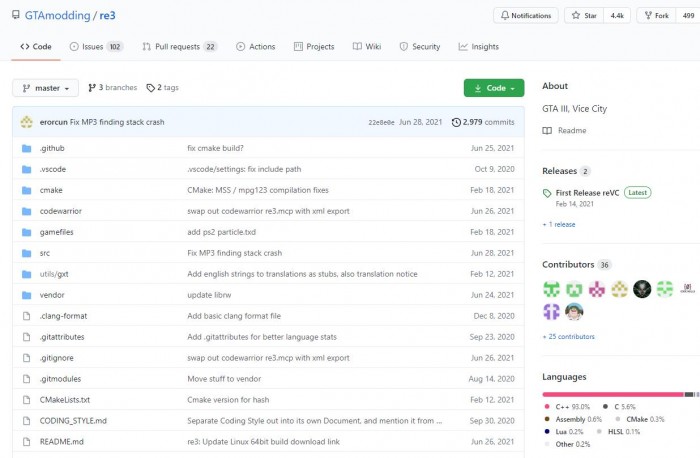Viewport: 700px width, 458px height.
Task: Click the .github folder icon
Action: [x=27, y=148]
